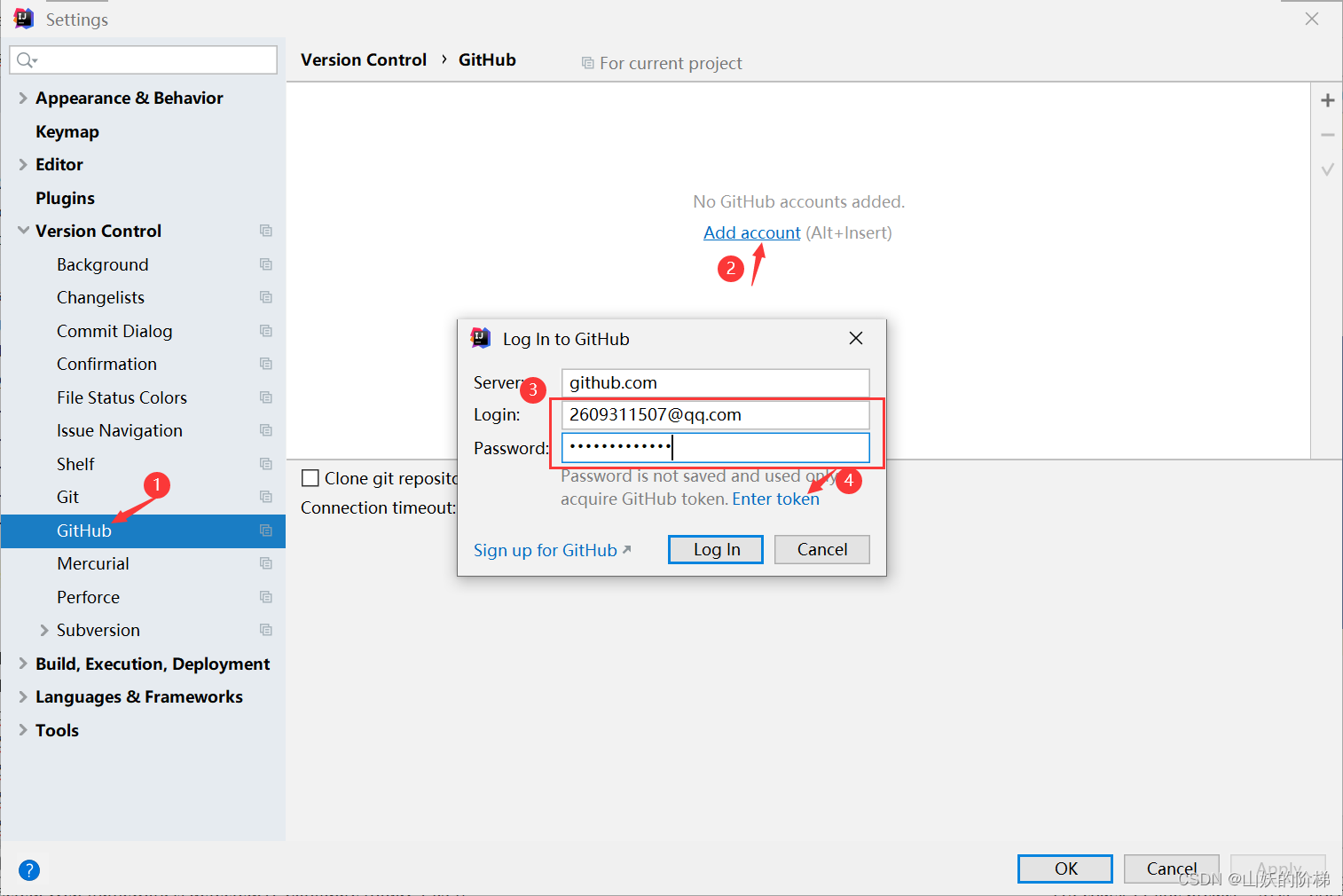The height and width of the screenshot is (896, 1343).
Task: Open help via question mark icon
Action: point(29,870)
